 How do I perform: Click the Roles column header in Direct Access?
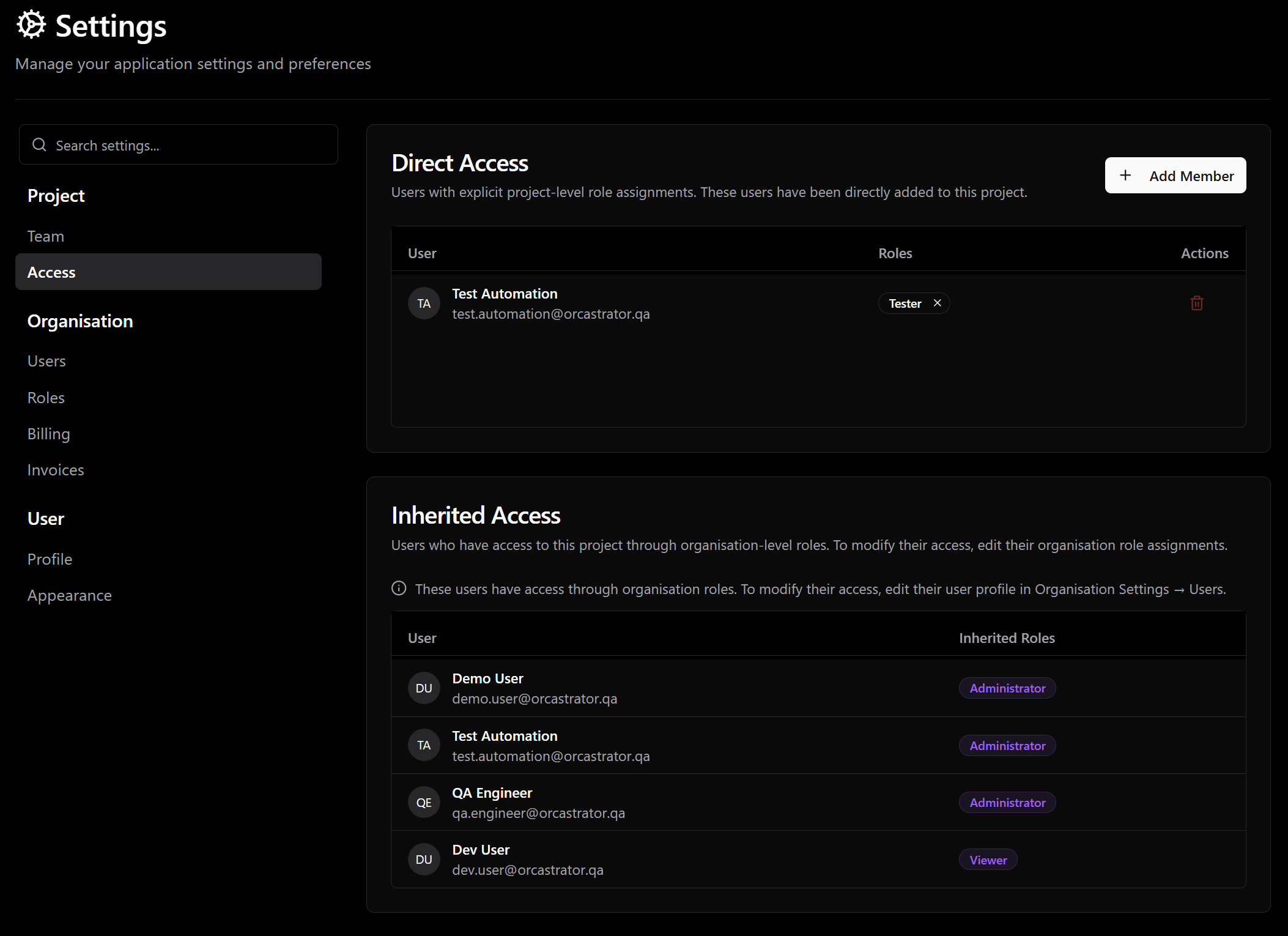click(895, 253)
